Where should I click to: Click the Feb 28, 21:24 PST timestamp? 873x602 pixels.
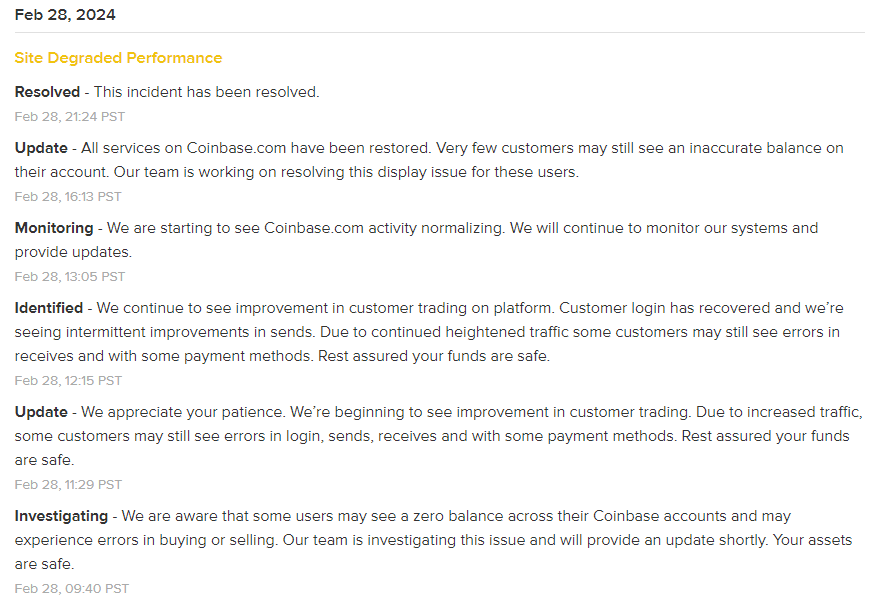coord(70,116)
